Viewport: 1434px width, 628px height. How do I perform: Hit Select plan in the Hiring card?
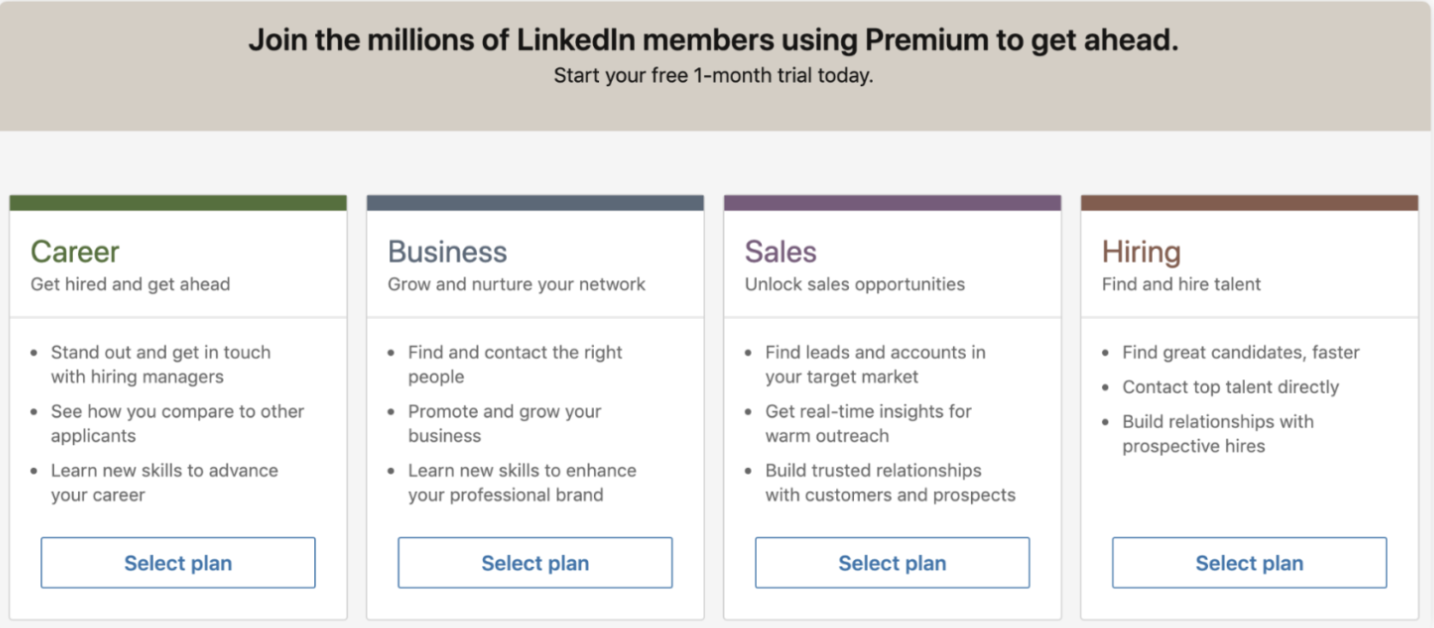pos(1249,563)
